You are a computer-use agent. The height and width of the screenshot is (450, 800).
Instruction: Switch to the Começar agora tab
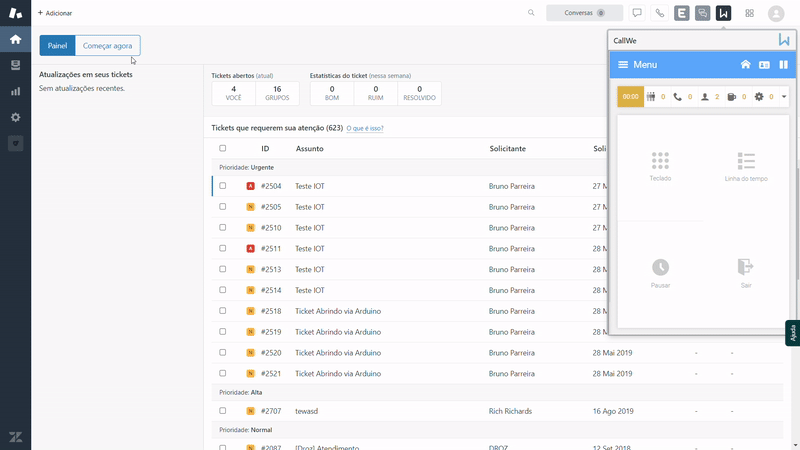tap(108, 45)
